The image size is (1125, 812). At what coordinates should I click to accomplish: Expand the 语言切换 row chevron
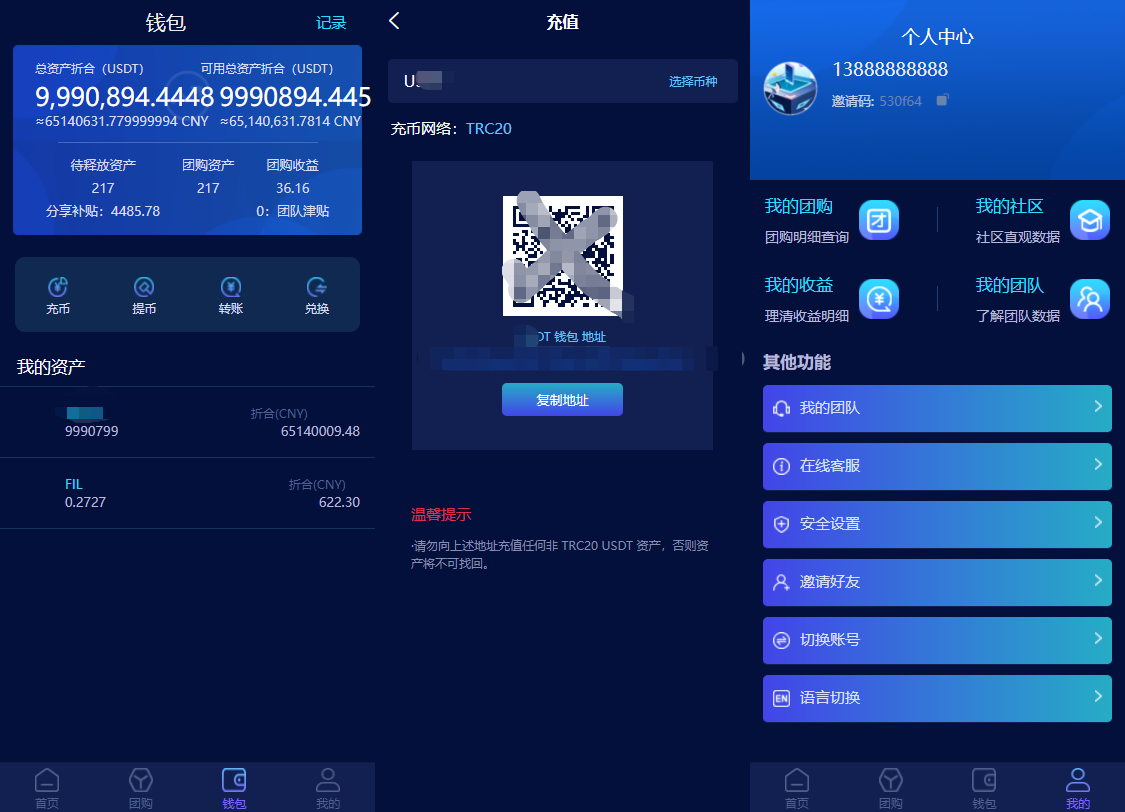[x=1098, y=697]
